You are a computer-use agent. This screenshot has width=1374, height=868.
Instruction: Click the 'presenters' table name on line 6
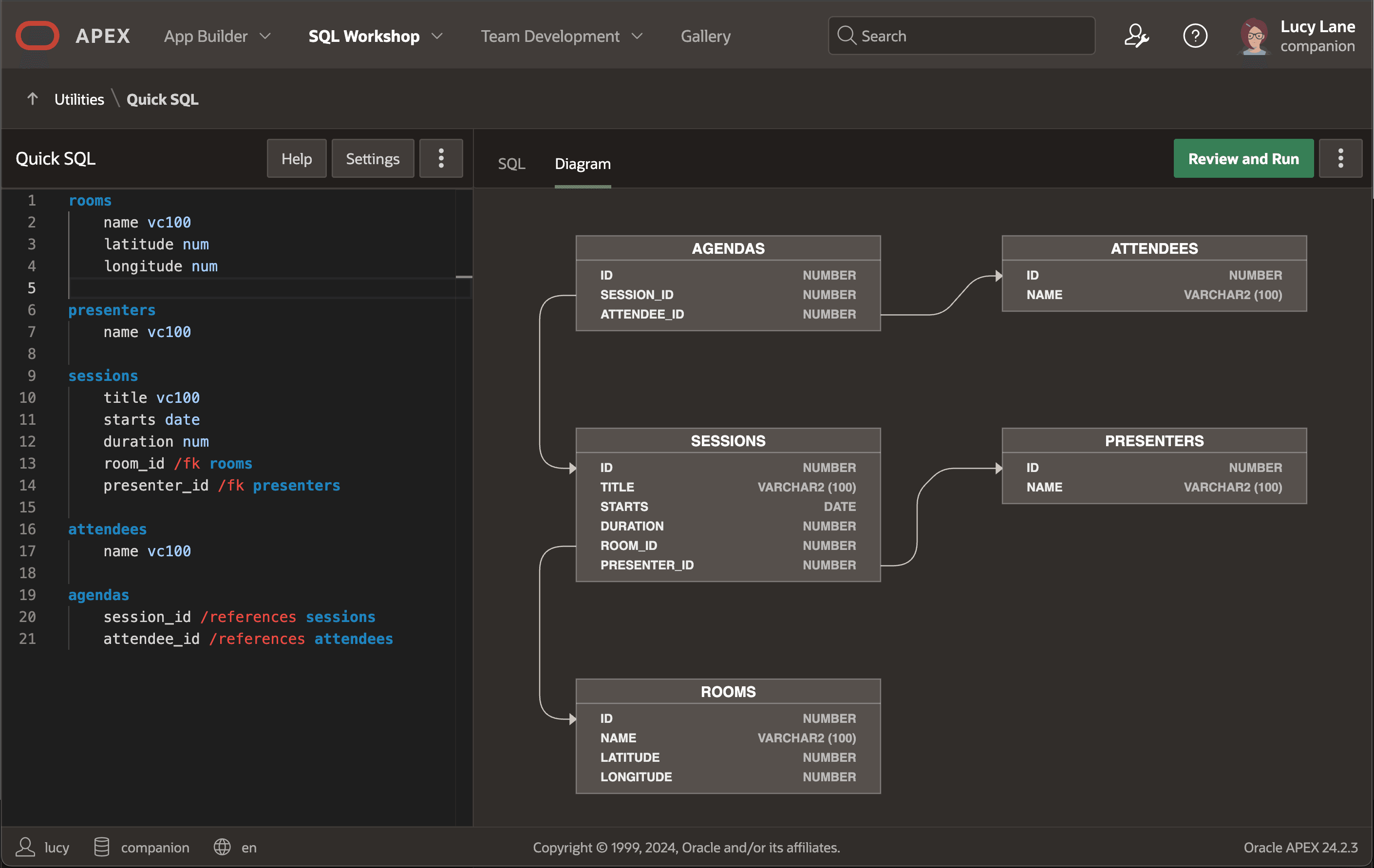[112, 310]
